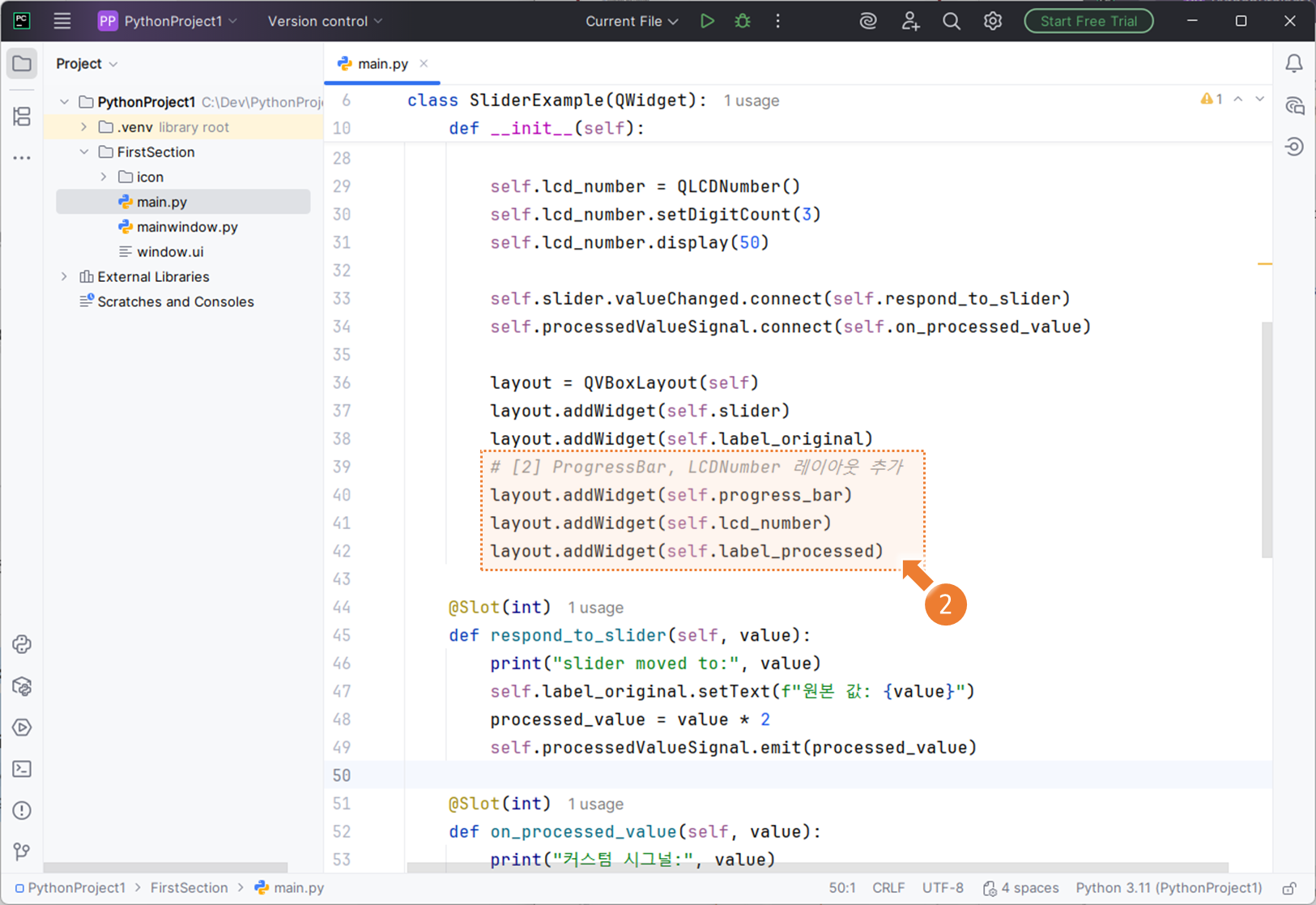Change UTF-8 file encoding
The height and width of the screenshot is (905, 1316).
point(943,888)
